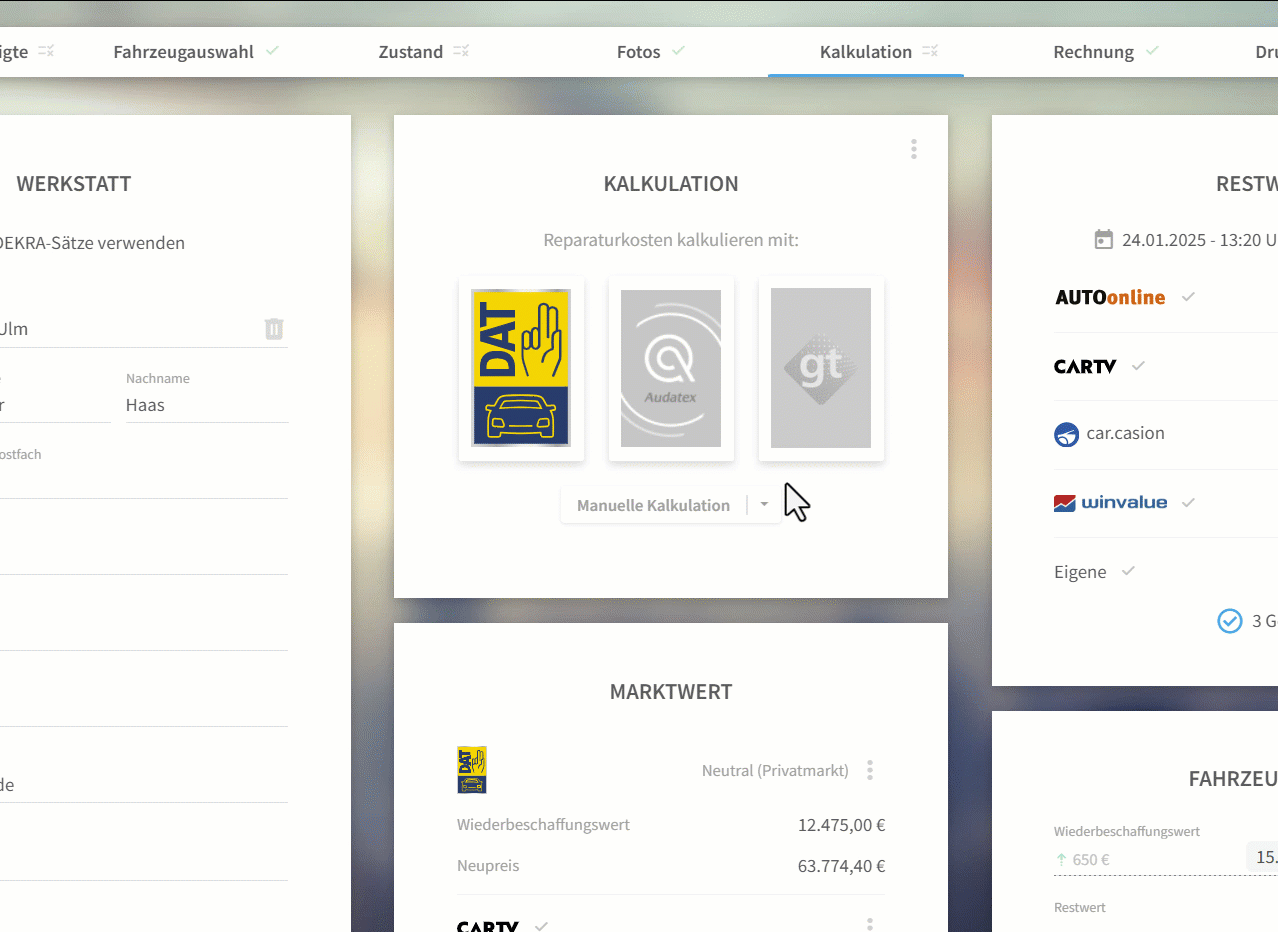
Task: Toggle the checkmark next to CARTV in the Restwert card
Action: (1138, 366)
